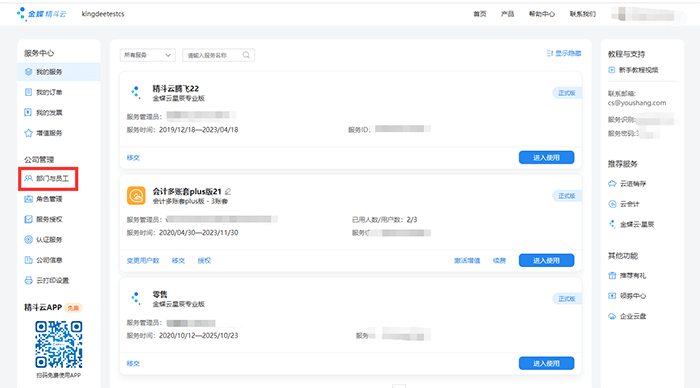Click 进入使用 for 精斗云腾飞22

(546, 158)
